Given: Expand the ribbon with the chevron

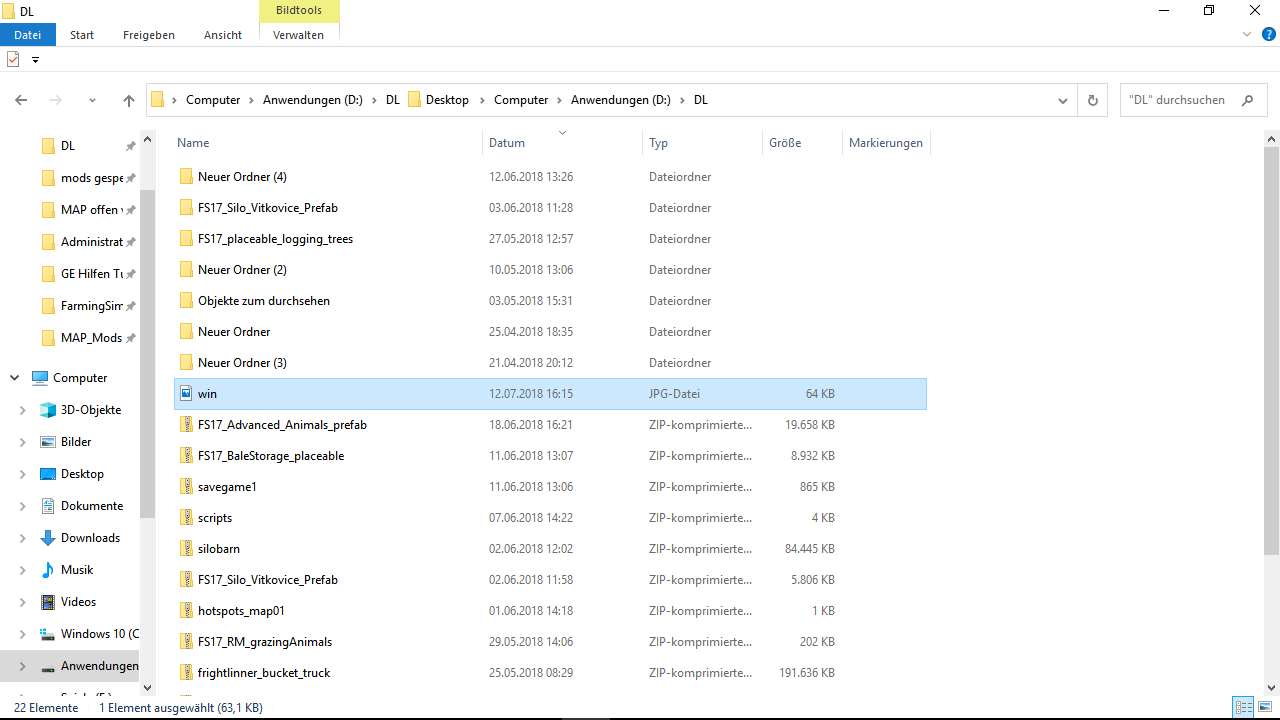Looking at the screenshot, I should tap(1247, 34).
